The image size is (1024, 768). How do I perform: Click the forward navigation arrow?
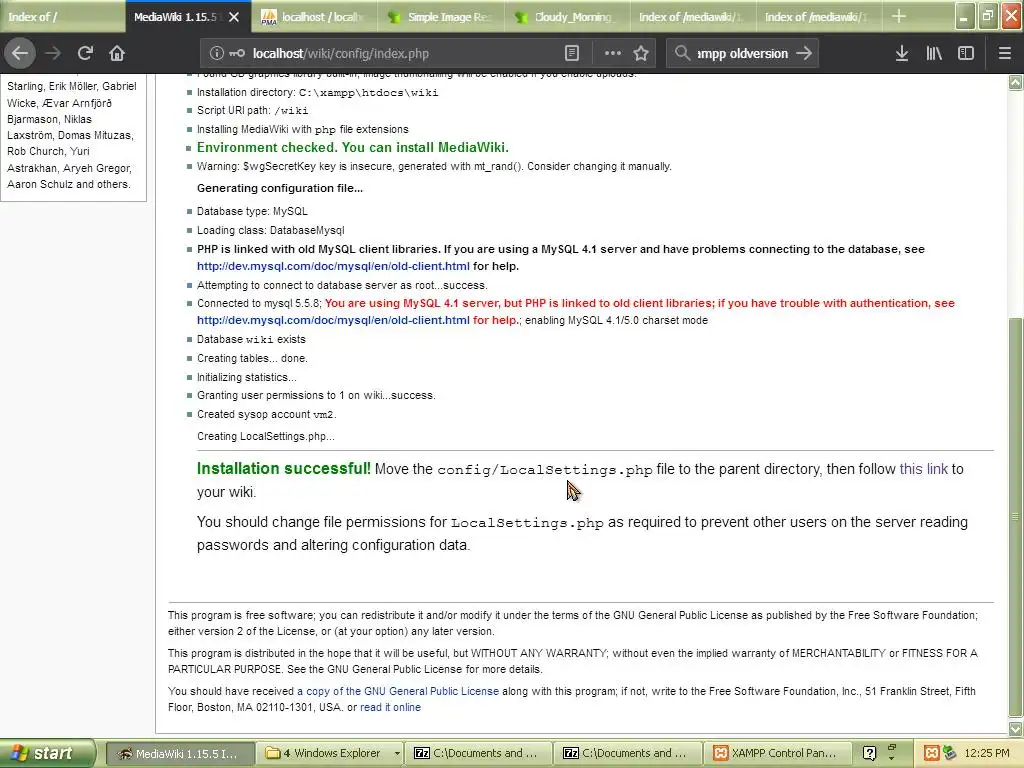53,54
